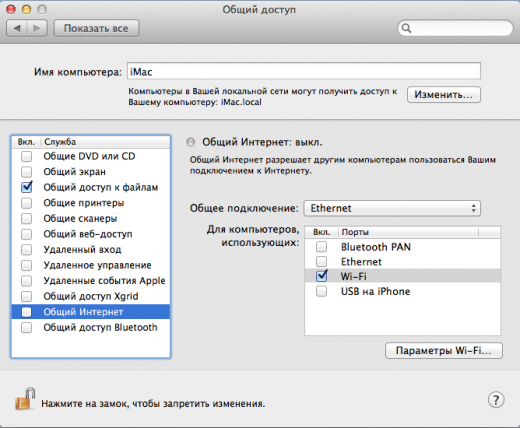The height and width of the screenshot is (428, 520).
Task: Open Параметры Wi-Fi... settings
Action: 444,351
